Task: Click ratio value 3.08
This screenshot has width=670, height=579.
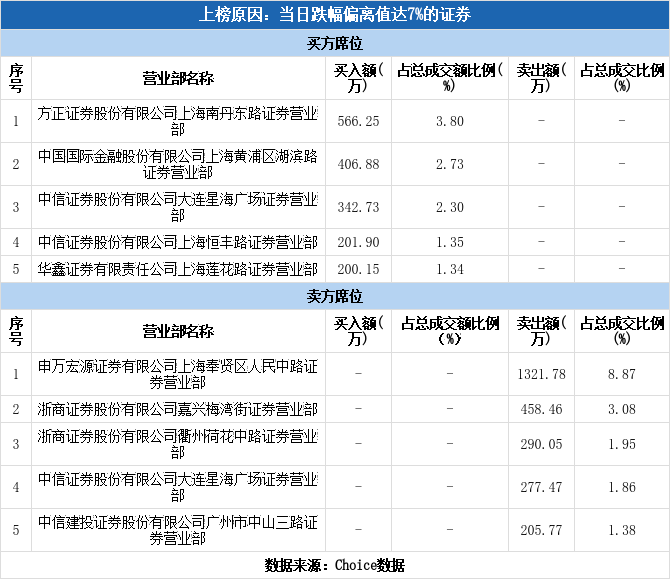Action: (622, 409)
